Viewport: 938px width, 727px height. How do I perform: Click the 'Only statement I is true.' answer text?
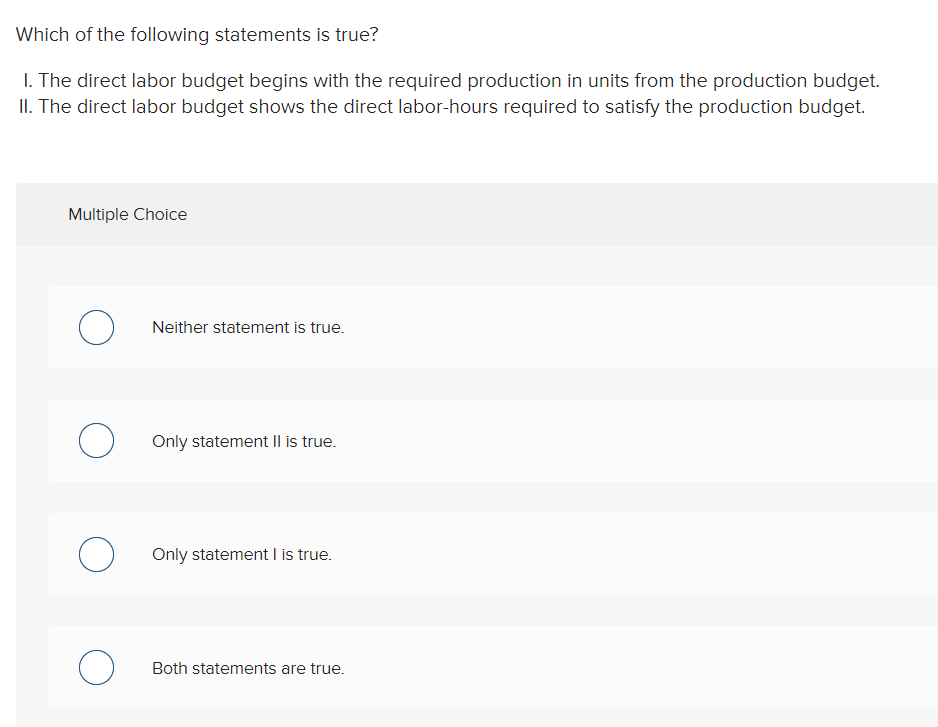coord(242,554)
